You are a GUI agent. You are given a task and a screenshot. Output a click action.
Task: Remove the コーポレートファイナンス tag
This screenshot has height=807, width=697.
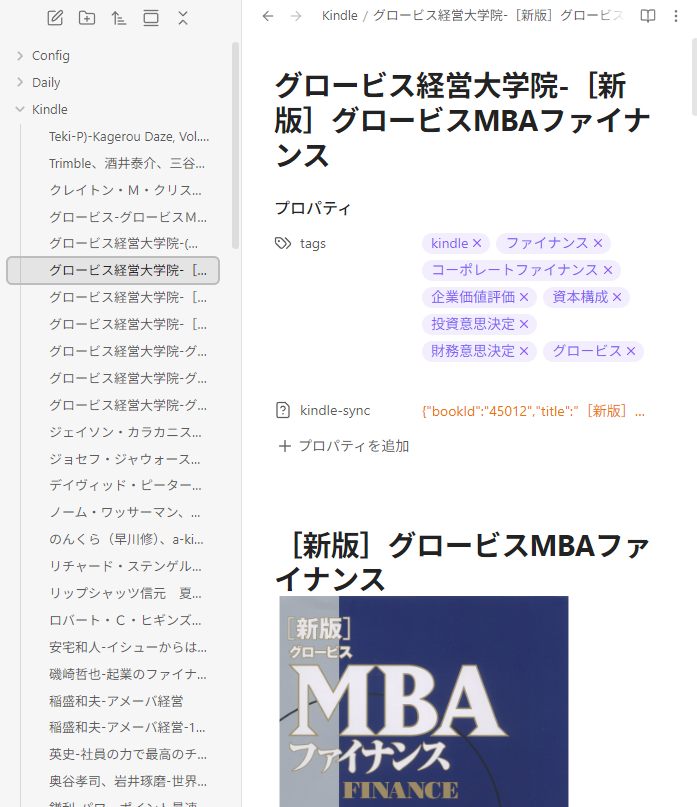point(608,270)
